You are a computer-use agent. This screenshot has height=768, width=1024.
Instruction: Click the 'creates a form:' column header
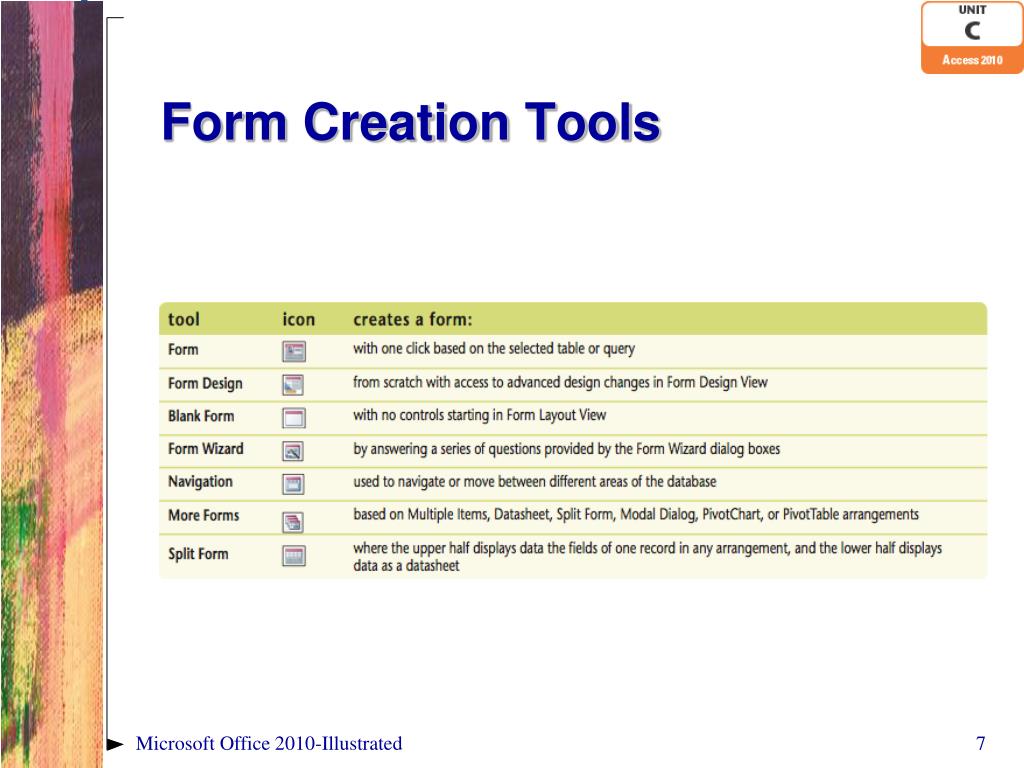click(413, 319)
